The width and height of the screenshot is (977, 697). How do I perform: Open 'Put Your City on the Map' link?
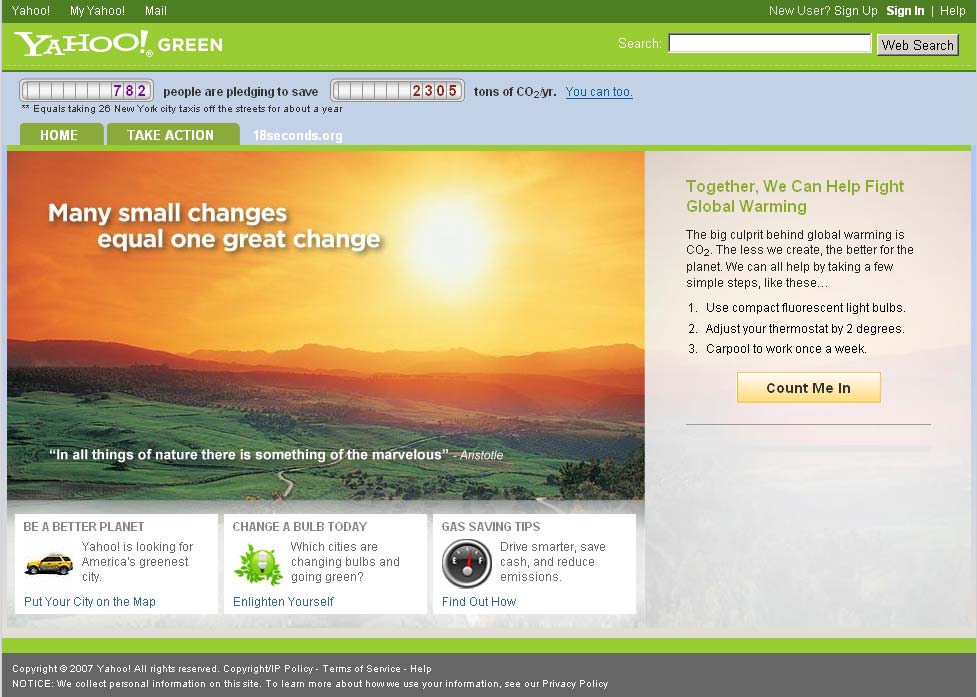pyautogui.click(x=90, y=602)
